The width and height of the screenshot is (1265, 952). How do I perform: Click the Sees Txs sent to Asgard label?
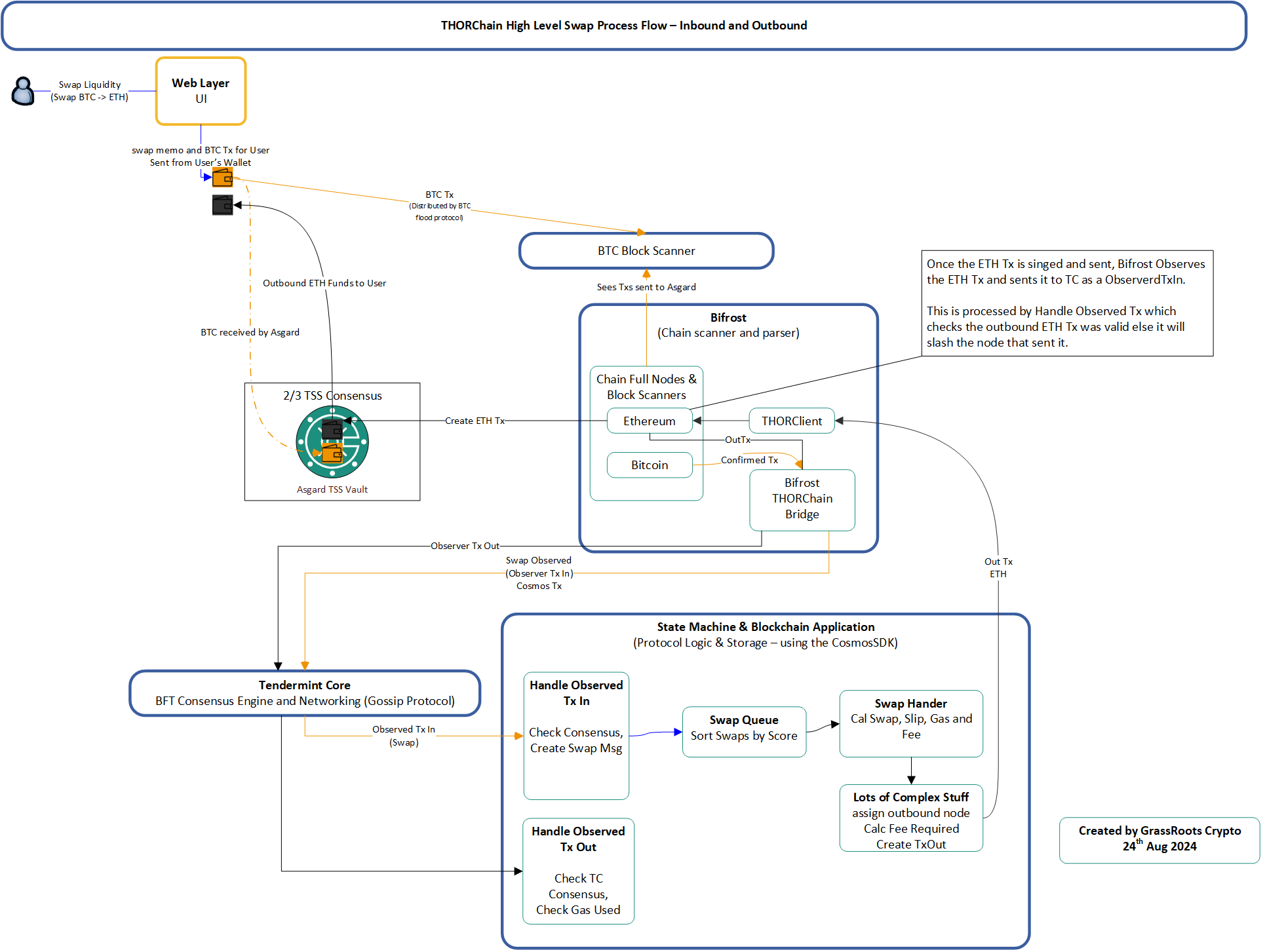(646, 287)
